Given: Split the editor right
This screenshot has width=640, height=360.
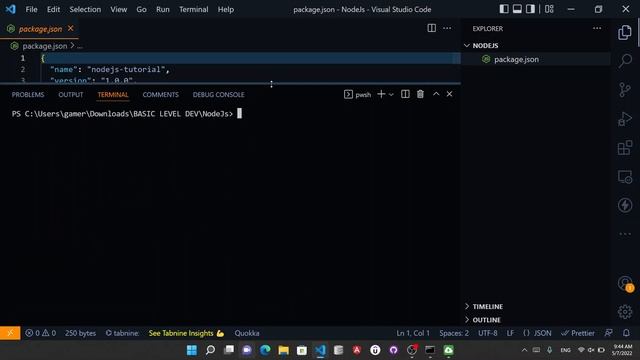Looking at the screenshot, I should pos(431,28).
